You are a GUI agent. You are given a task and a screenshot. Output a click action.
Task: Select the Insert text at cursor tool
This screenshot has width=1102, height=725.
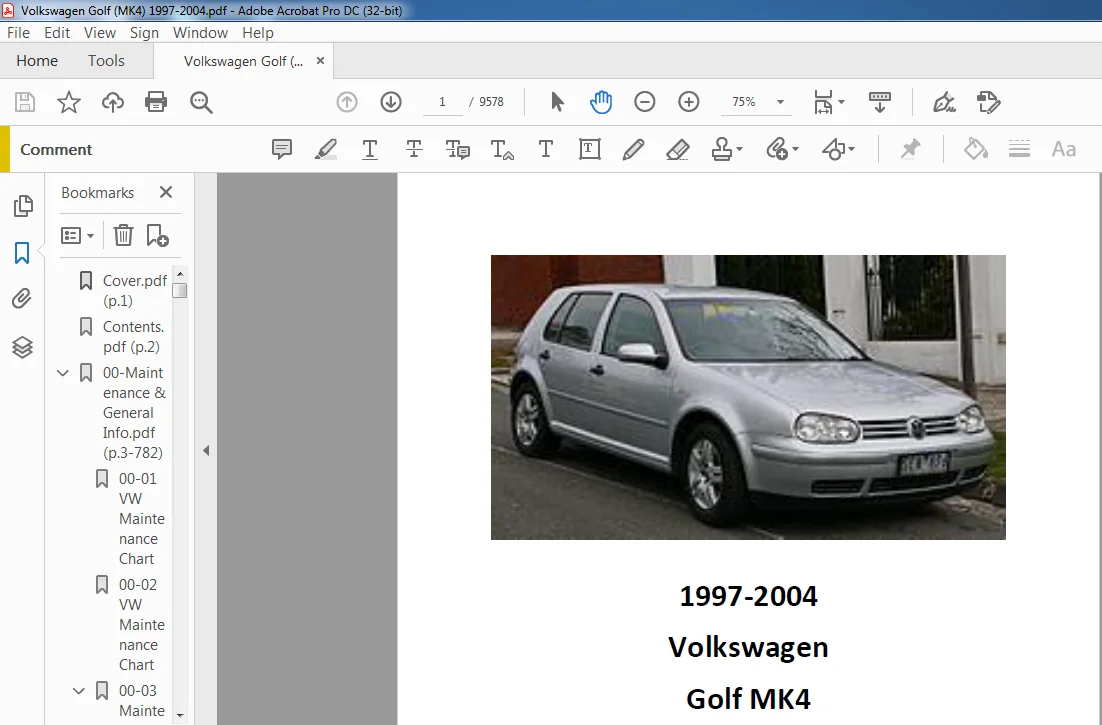click(502, 149)
